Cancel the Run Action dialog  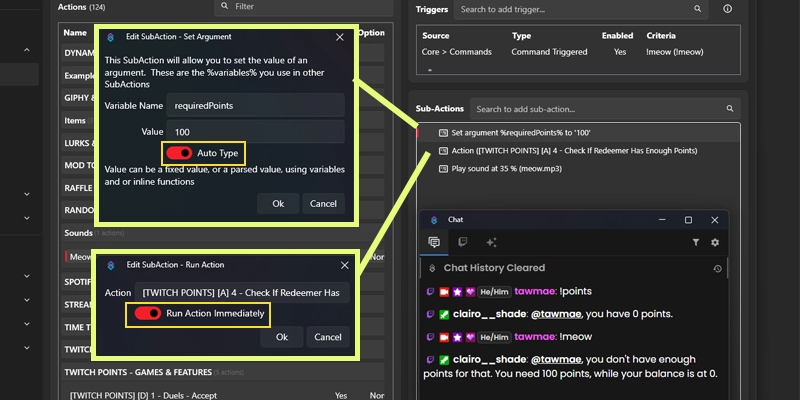point(328,337)
